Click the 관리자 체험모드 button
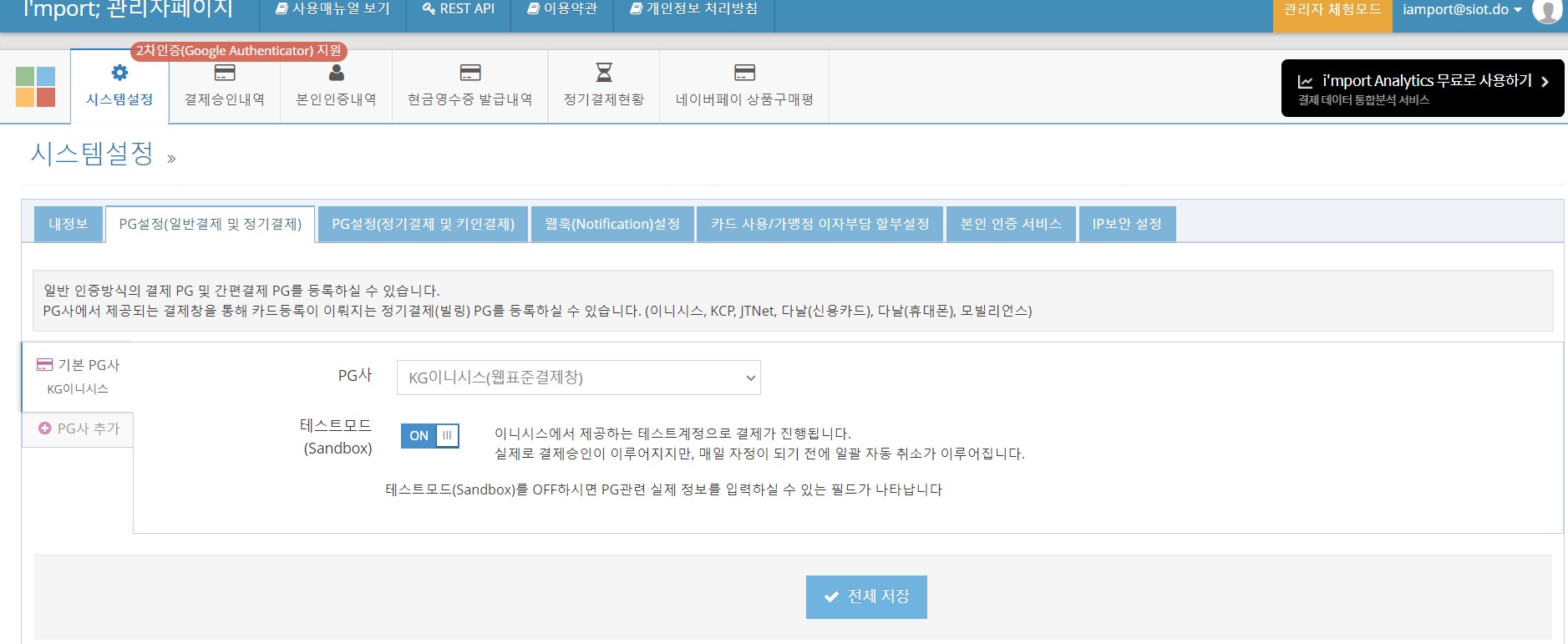 tap(1332, 10)
